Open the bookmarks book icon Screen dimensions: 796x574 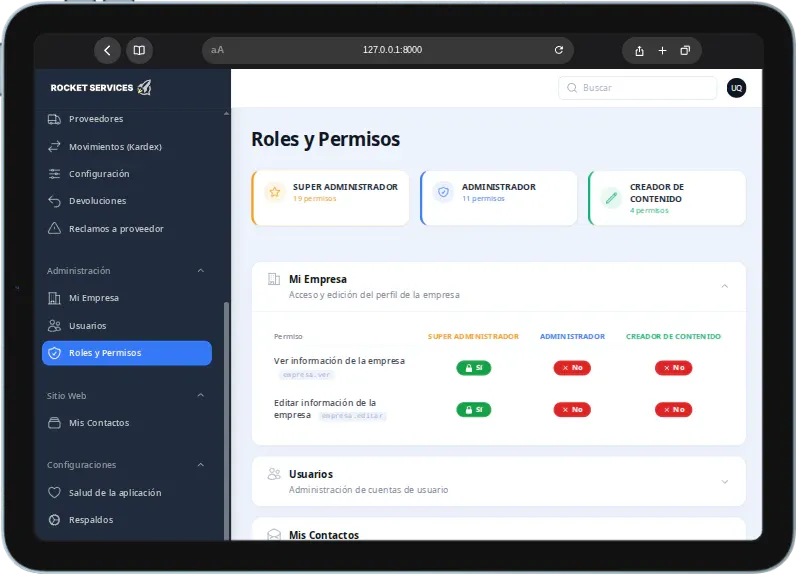pyautogui.click(x=139, y=50)
